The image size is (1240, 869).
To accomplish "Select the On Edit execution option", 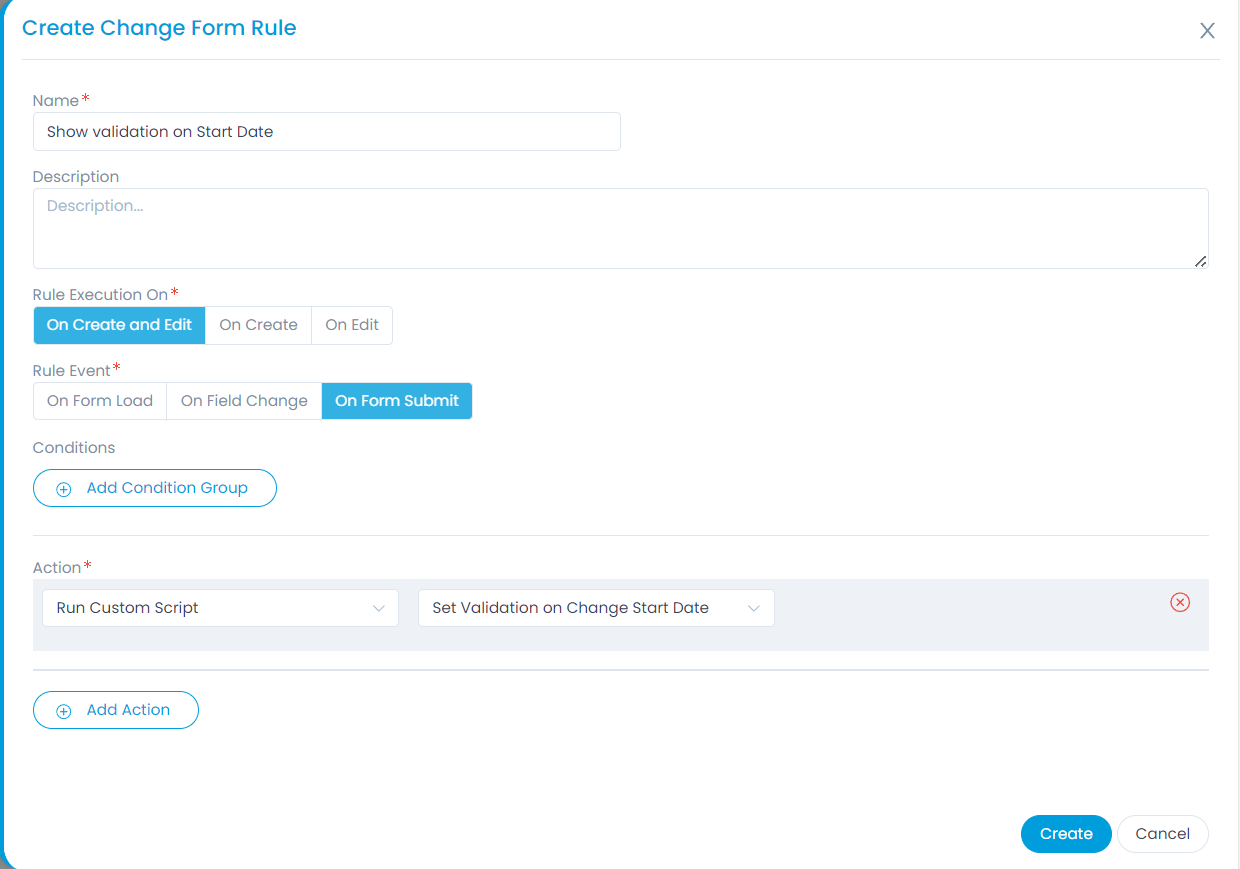I will [352, 325].
